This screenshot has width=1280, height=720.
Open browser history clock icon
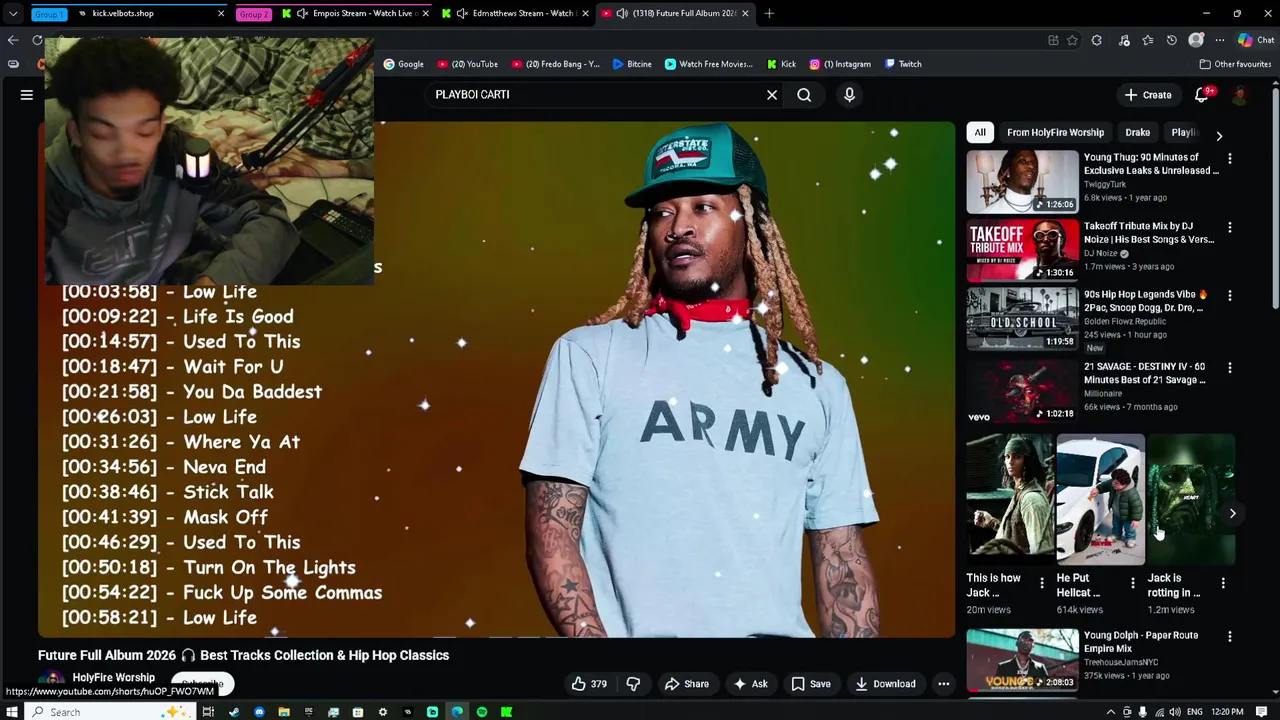(1171, 40)
